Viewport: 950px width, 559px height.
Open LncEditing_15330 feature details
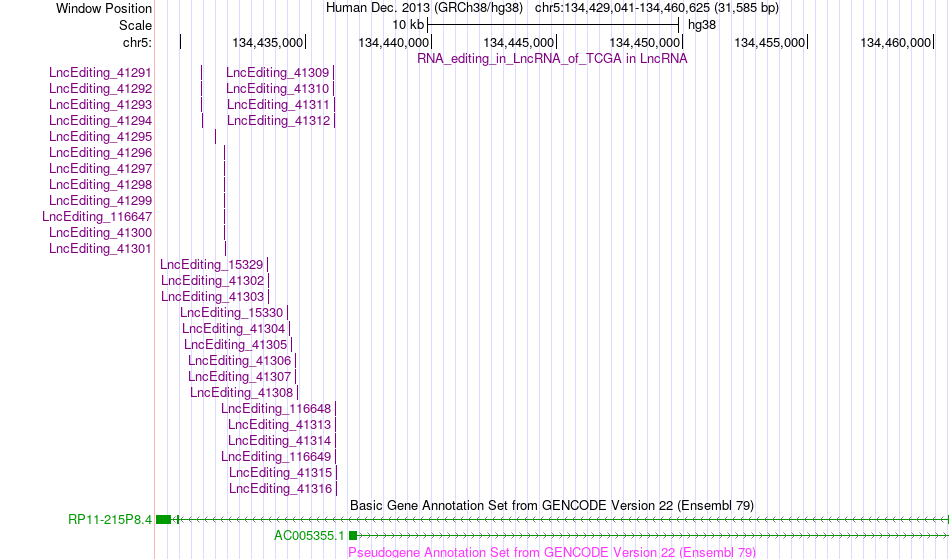pyautogui.click(x=231, y=313)
